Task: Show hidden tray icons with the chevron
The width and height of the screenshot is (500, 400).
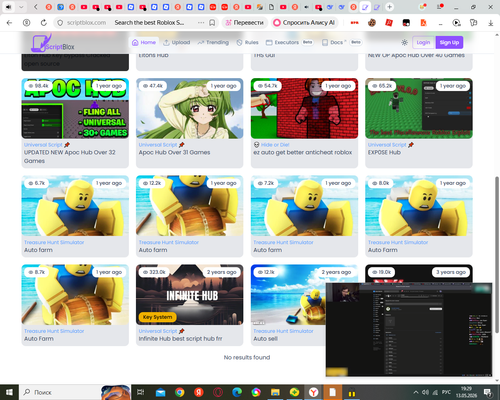Action: (416, 392)
